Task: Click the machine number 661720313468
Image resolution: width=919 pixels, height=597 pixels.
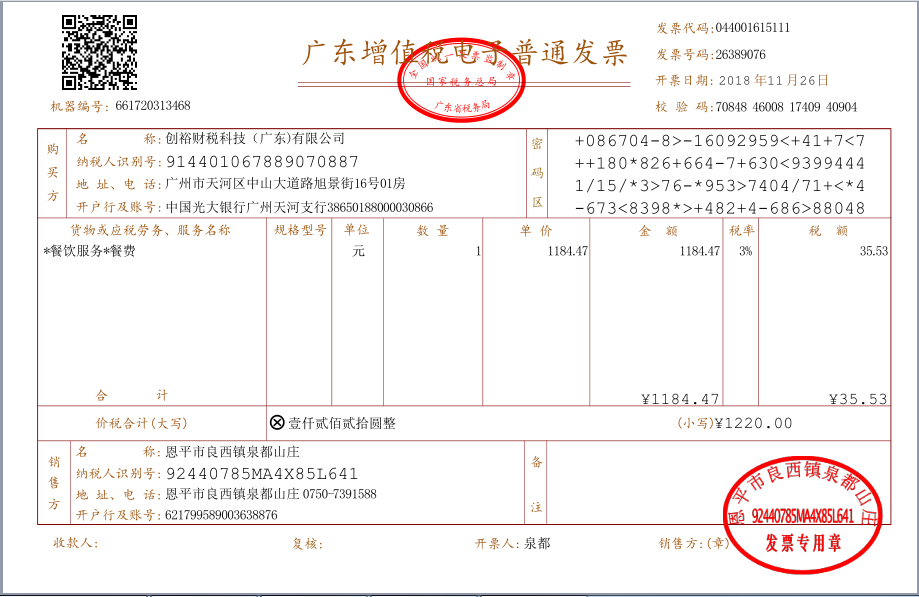Action: click(x=152, y=106)
